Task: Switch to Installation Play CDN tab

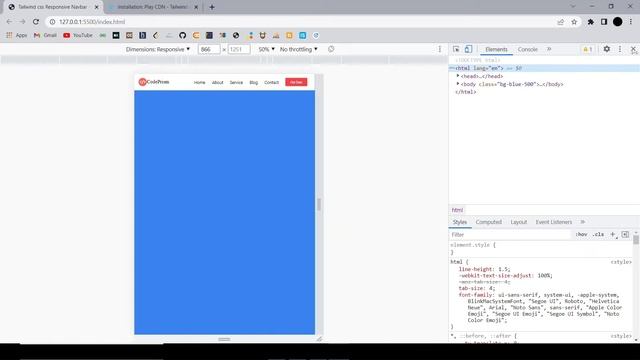Action: click(153, 7)
